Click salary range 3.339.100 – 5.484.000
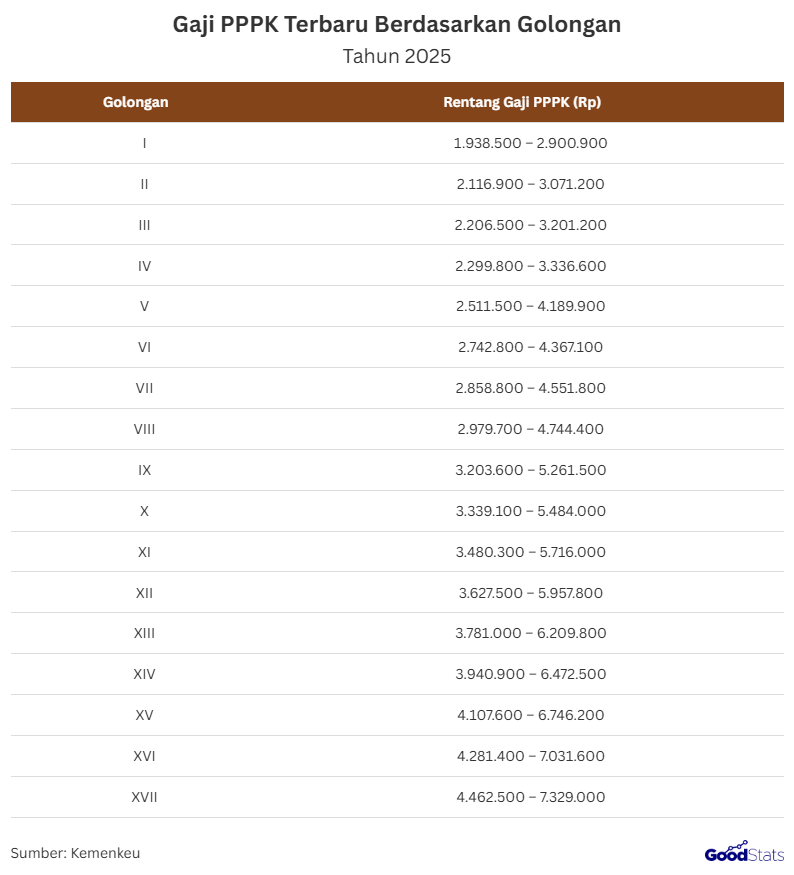 (530, 511)
